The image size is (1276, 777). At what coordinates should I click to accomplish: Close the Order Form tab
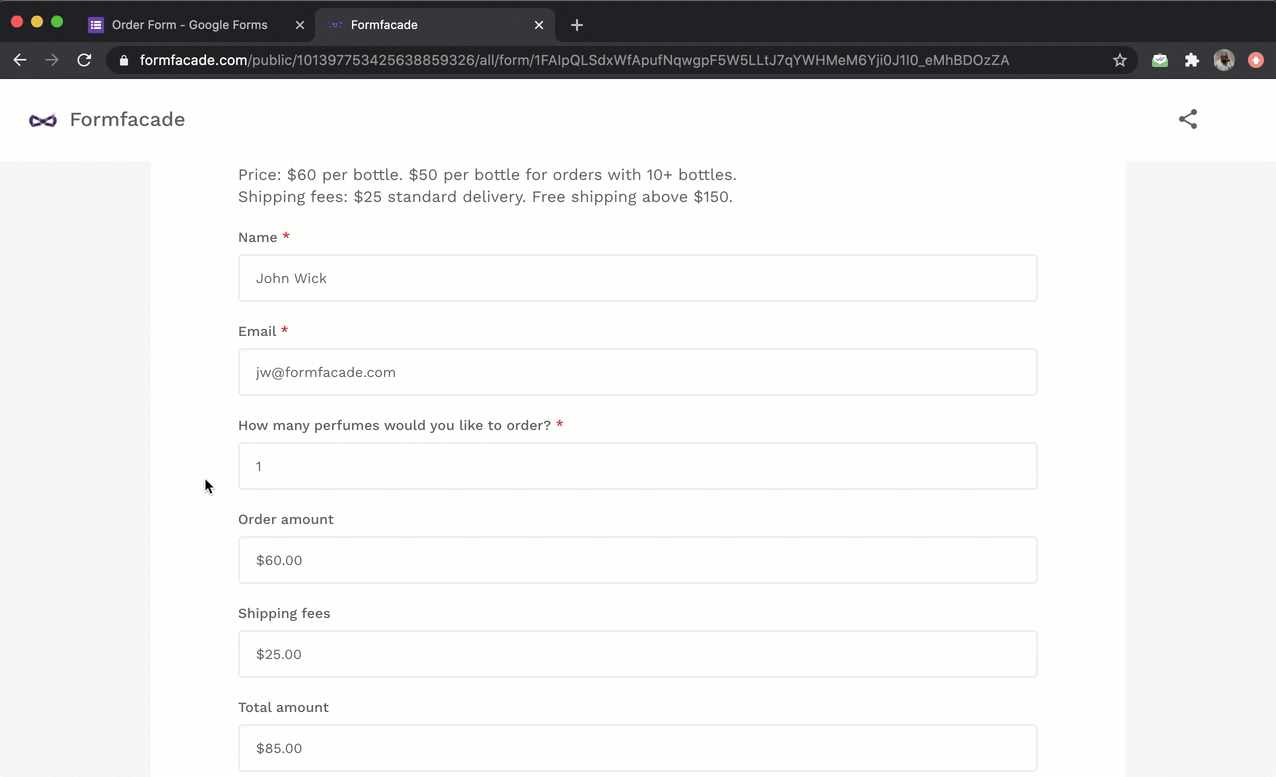(300, 25)
